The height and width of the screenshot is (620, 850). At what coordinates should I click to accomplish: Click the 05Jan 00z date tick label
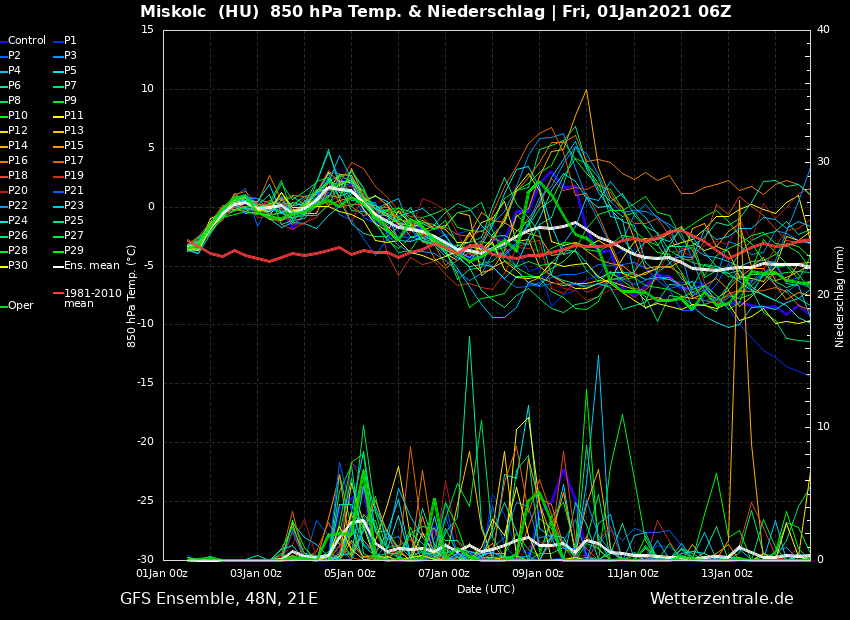point(350,574)
